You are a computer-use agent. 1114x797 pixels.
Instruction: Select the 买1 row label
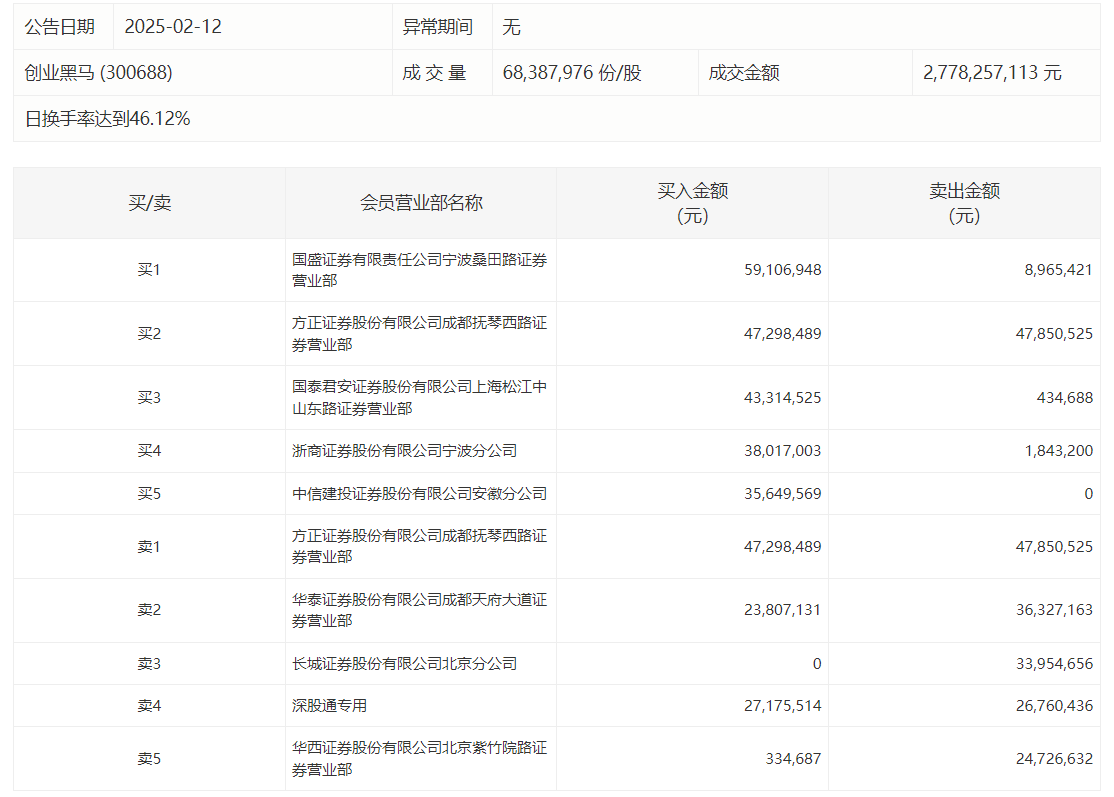pyautogui.click(x=149, y=270)
